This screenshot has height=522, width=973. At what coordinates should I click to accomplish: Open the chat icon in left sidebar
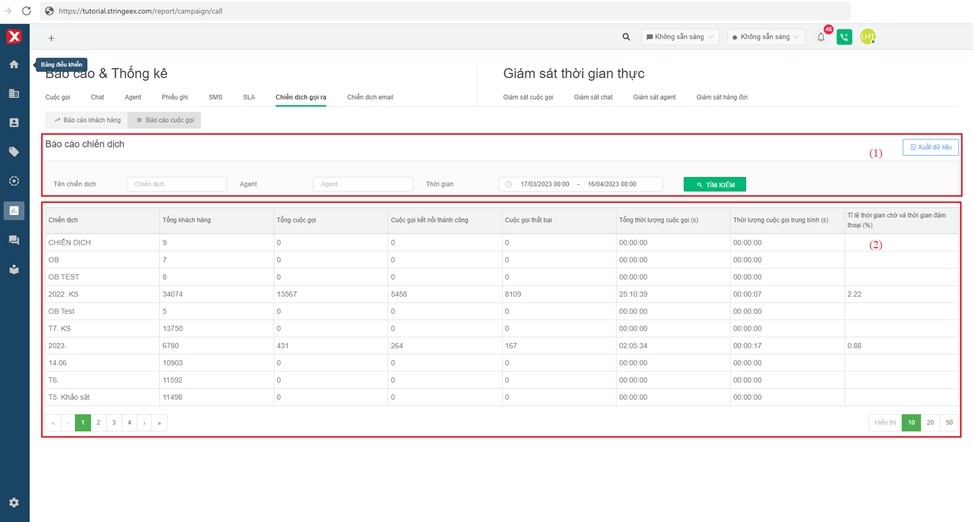coord(14,240)
